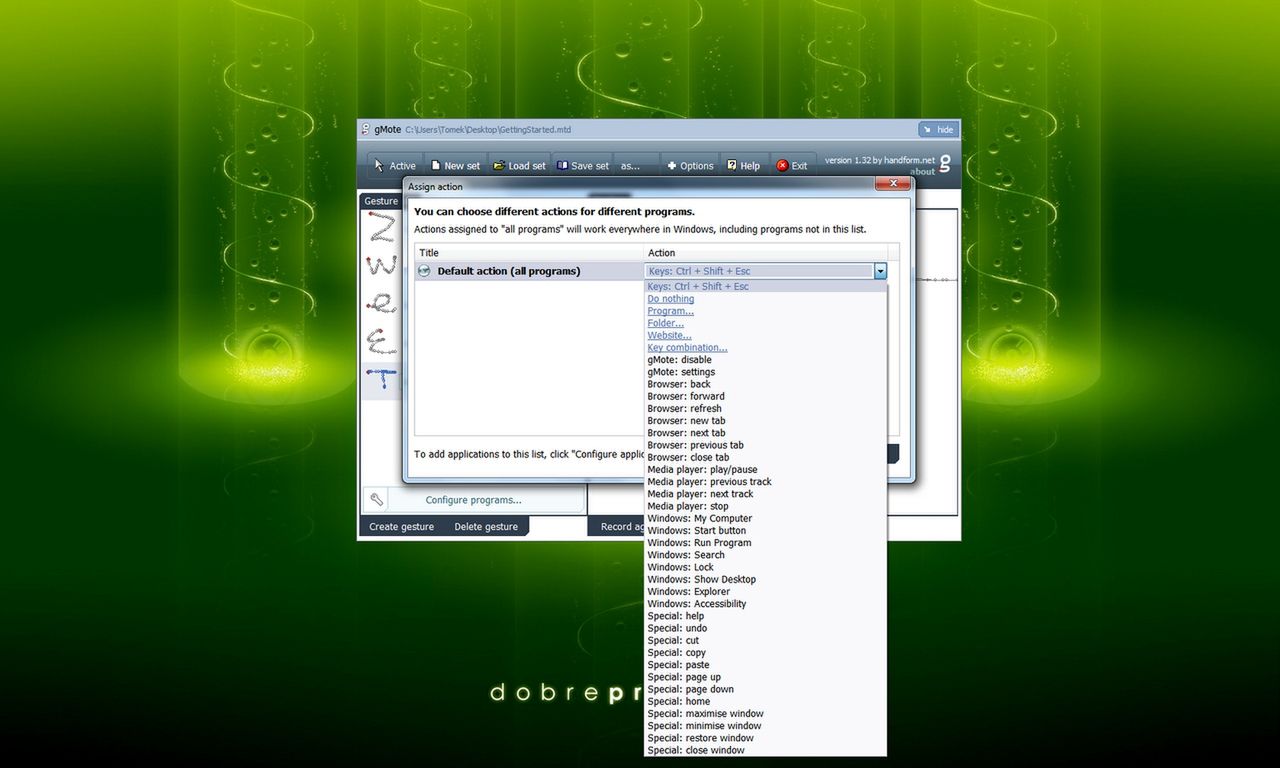Click the globe icon of Default action row
This screenshot has height=768, width=1280.
(x=424, y=271)
